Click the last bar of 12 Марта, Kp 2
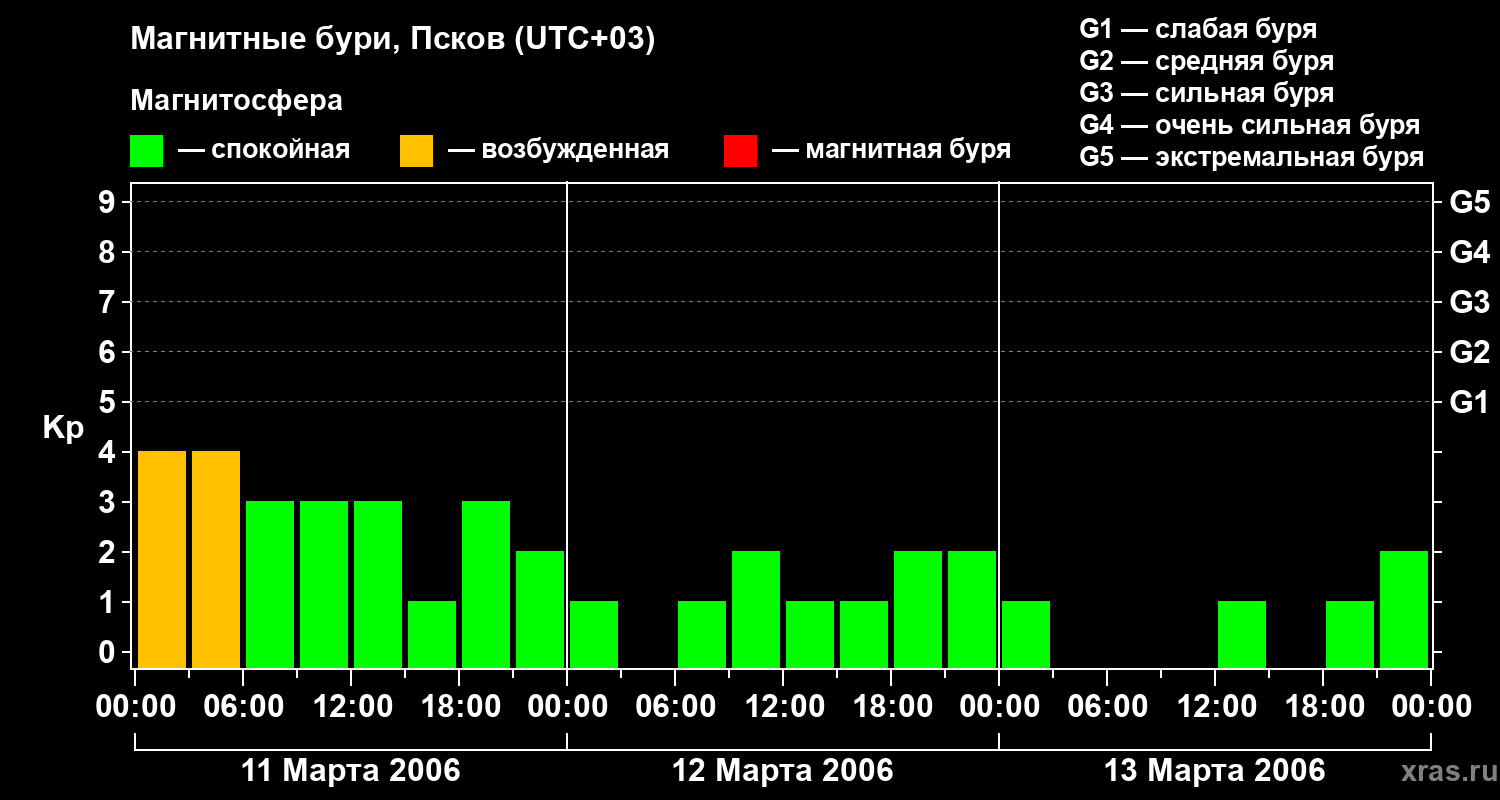The width and height of the screenshot is (1500, 800). (972, 609)
